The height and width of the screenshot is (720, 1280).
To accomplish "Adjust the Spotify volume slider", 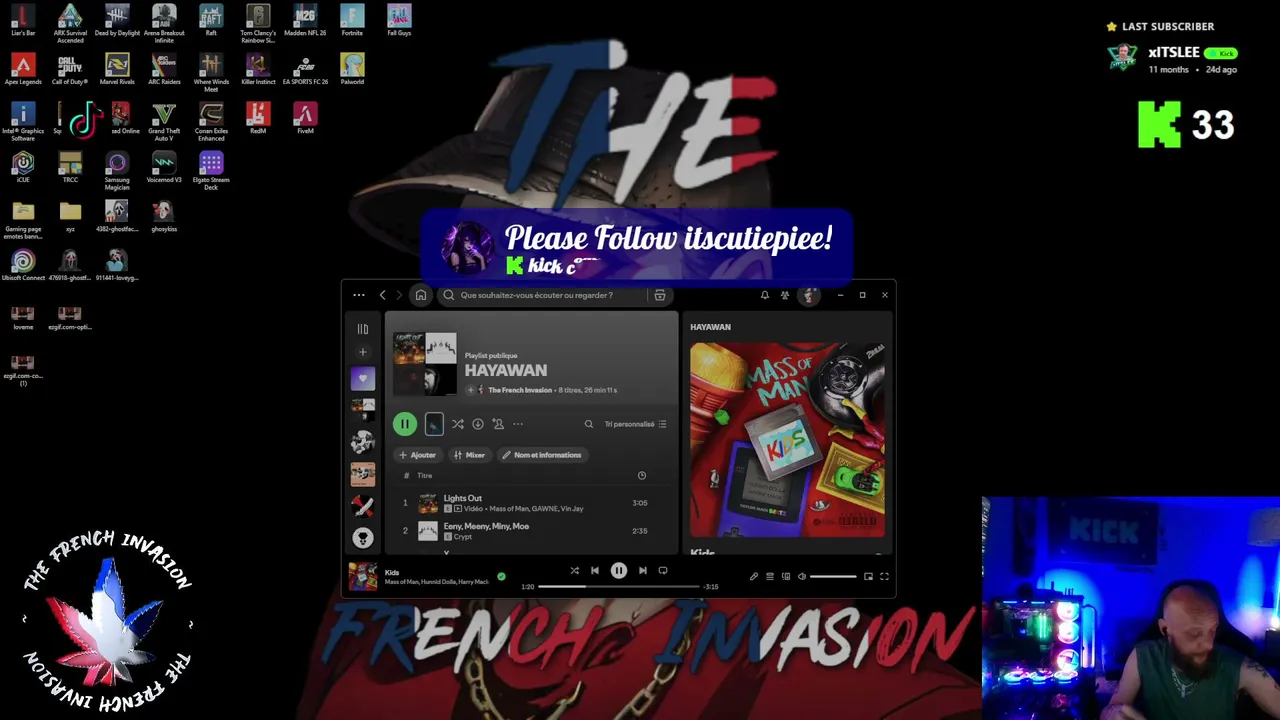I will pyautogui.click(x=833, y=576).
